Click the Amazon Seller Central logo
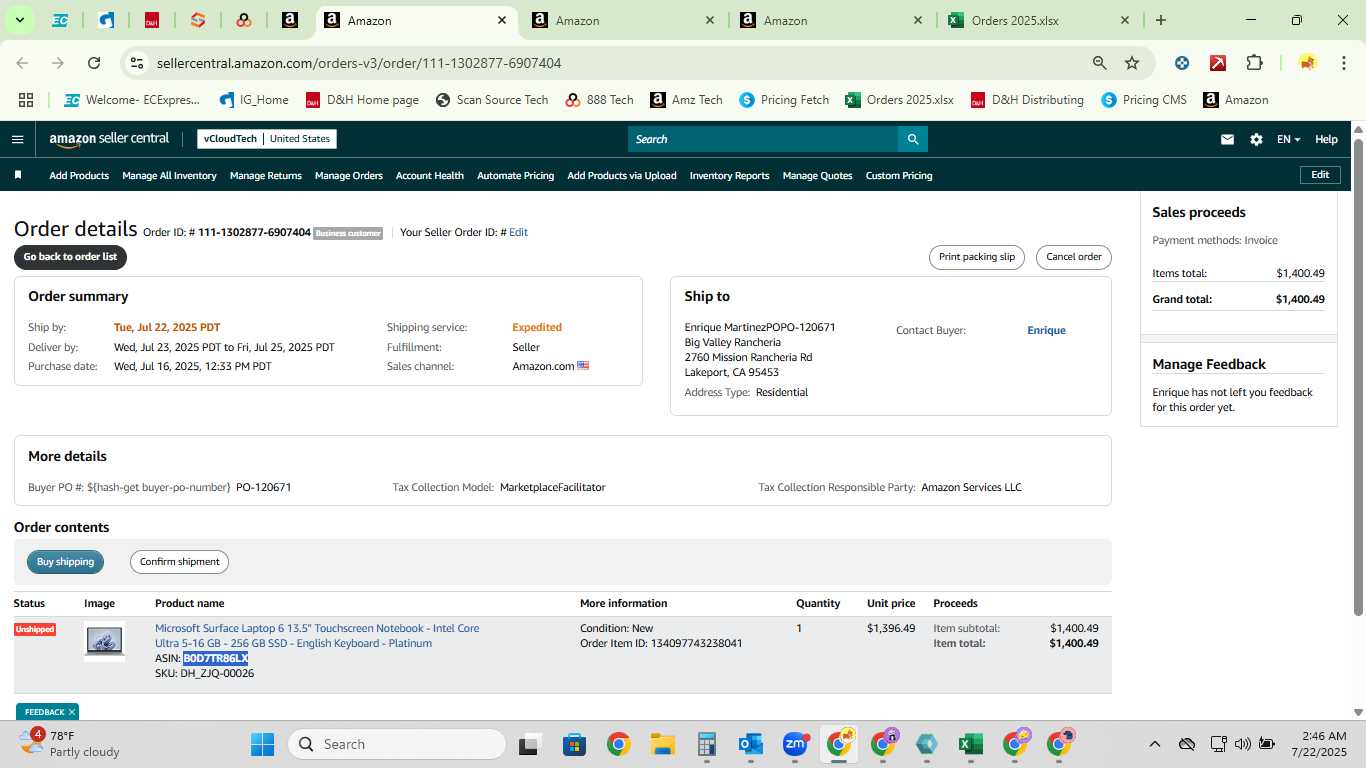 click(x=109, y=139)
